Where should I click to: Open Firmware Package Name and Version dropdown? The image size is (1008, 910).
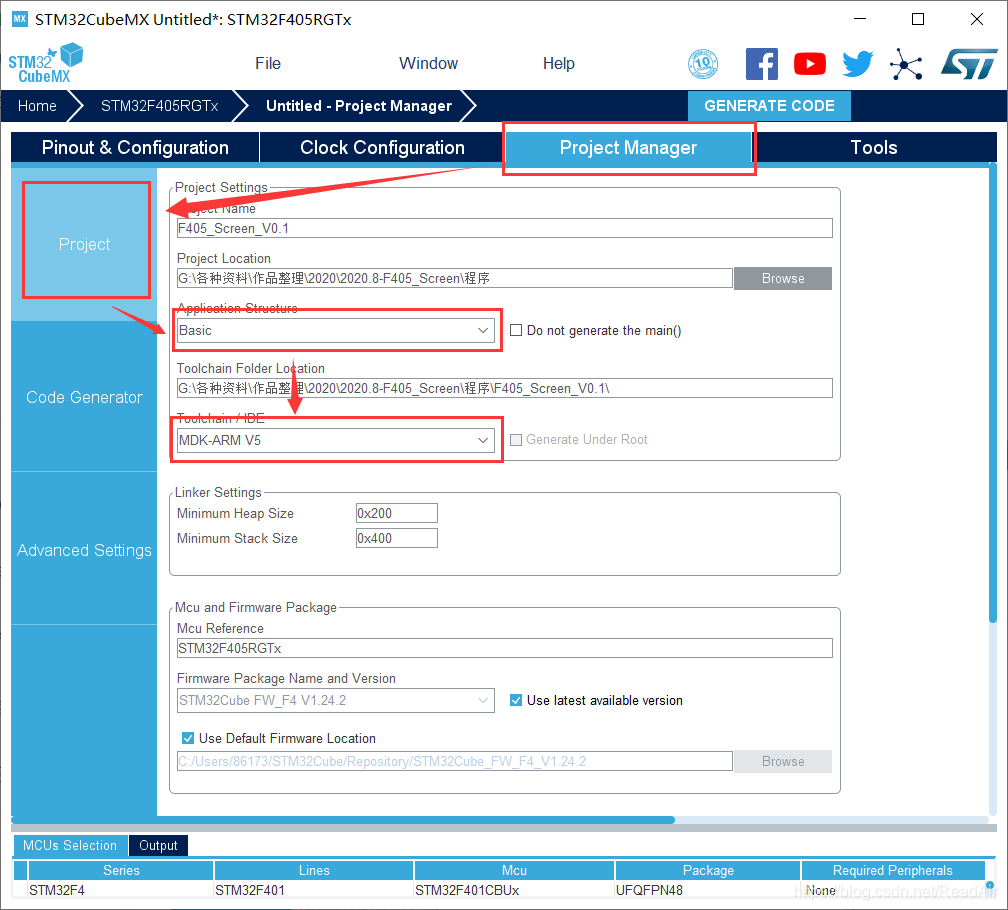[336, 700]
